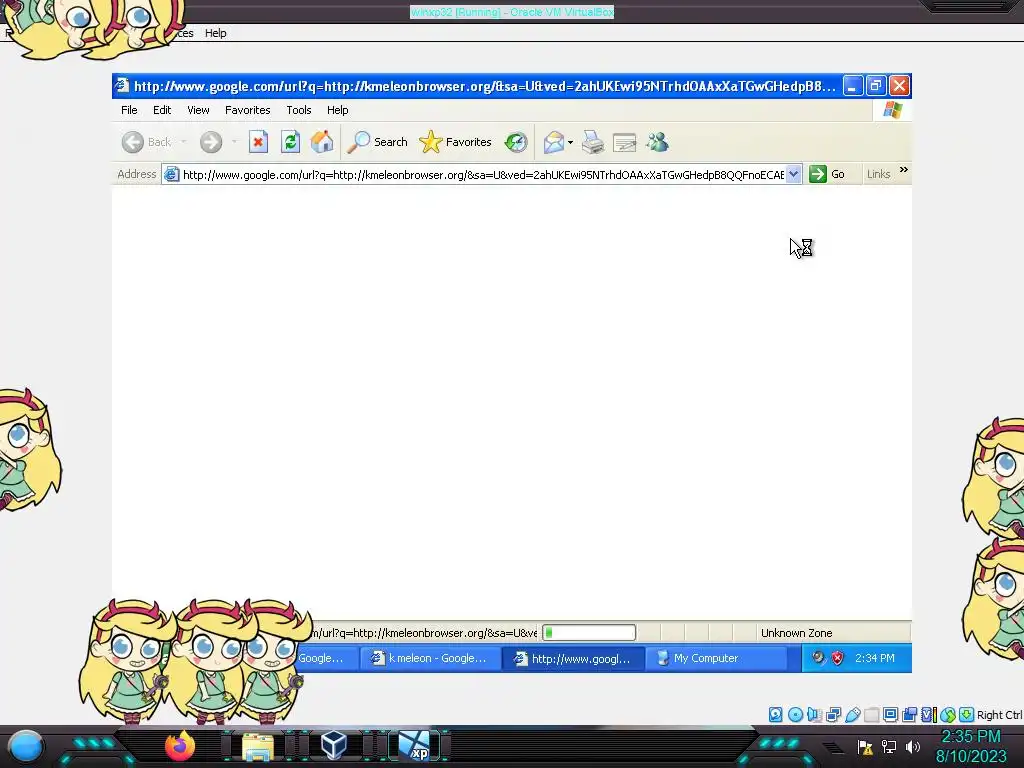Click the host Action Center flag icon
The height and width of the screenshot is (768, 1024).
point(865,747)
